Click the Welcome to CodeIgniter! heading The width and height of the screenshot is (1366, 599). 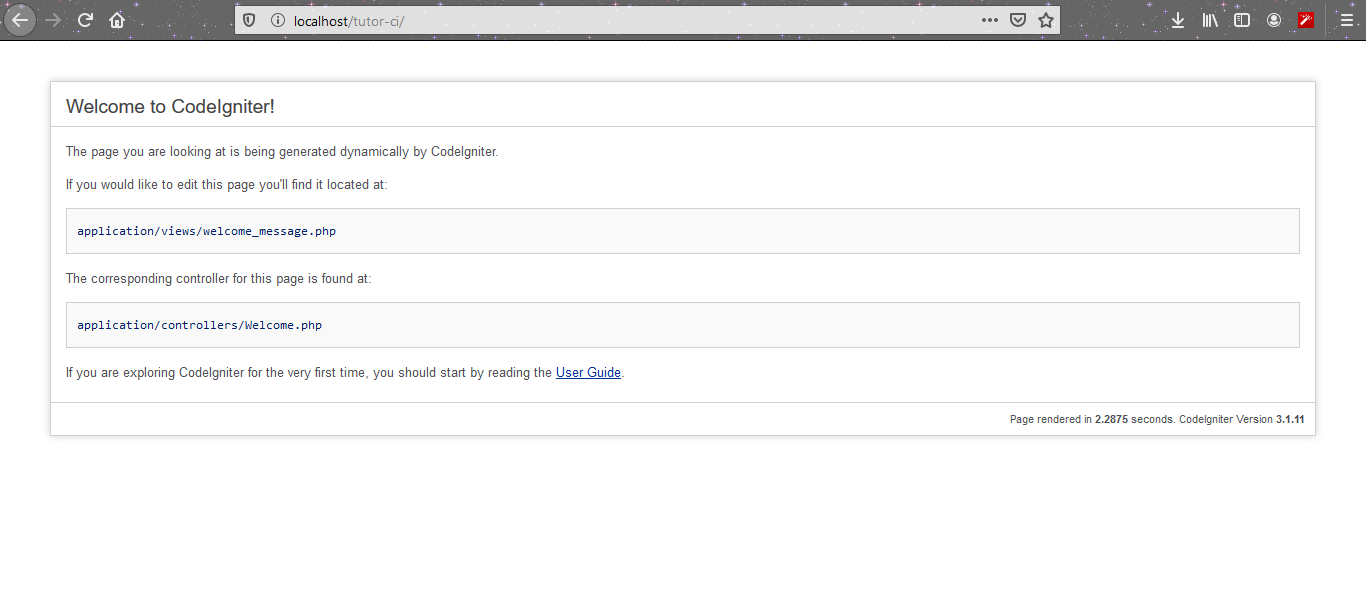click(170, 106)
